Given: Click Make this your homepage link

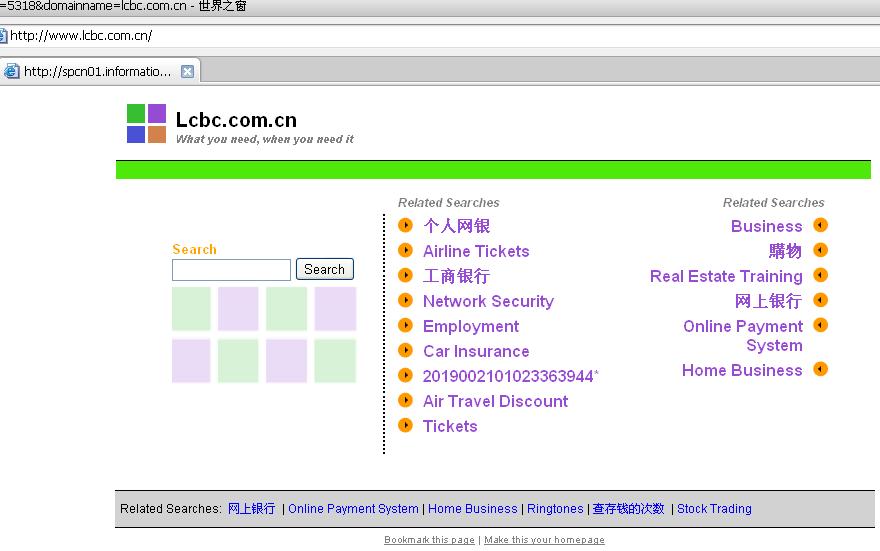Looking at the screenshot, I should coord(544,540).
